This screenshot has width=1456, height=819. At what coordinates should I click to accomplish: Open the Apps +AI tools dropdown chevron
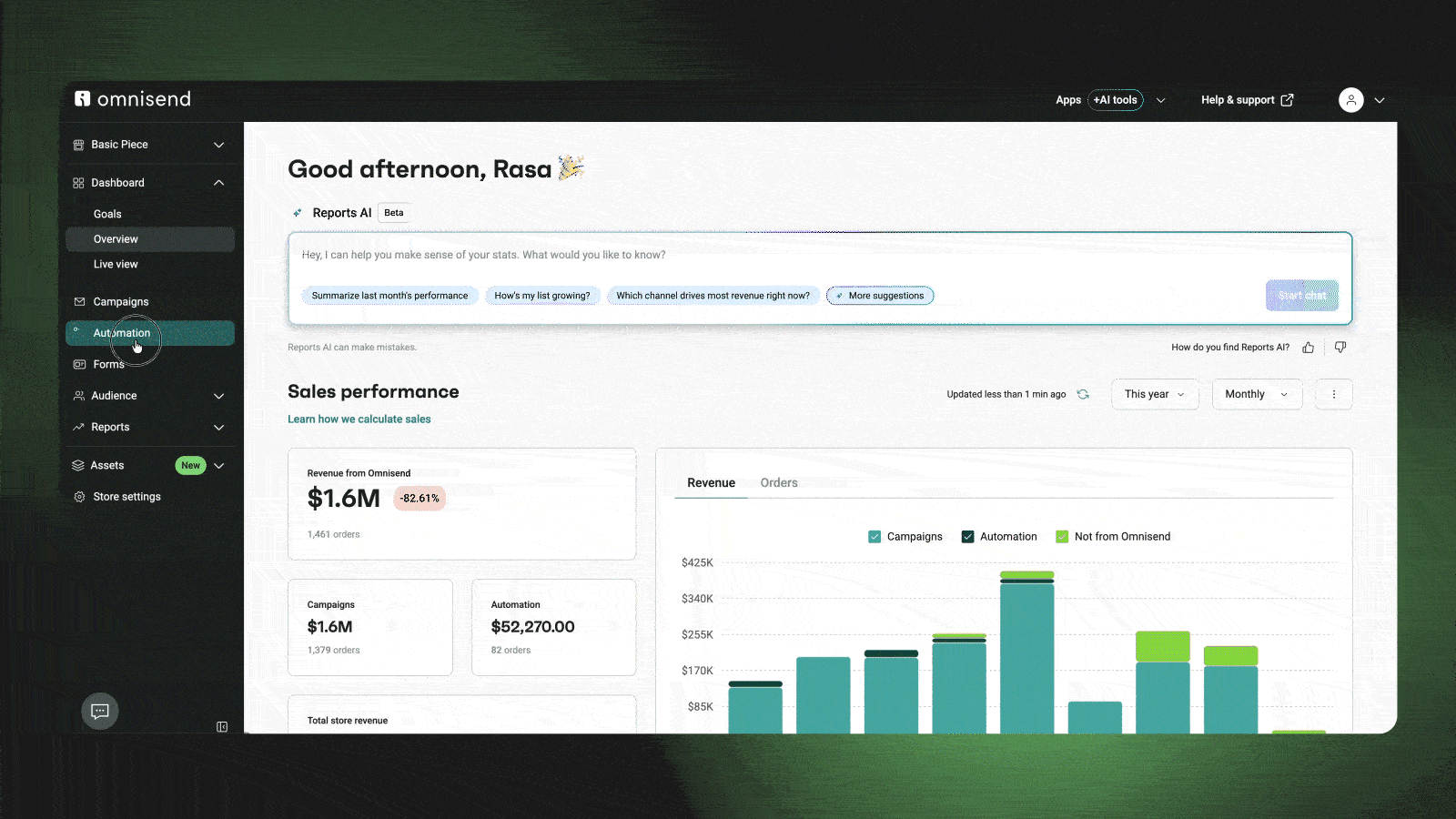tap(1161, 100)
